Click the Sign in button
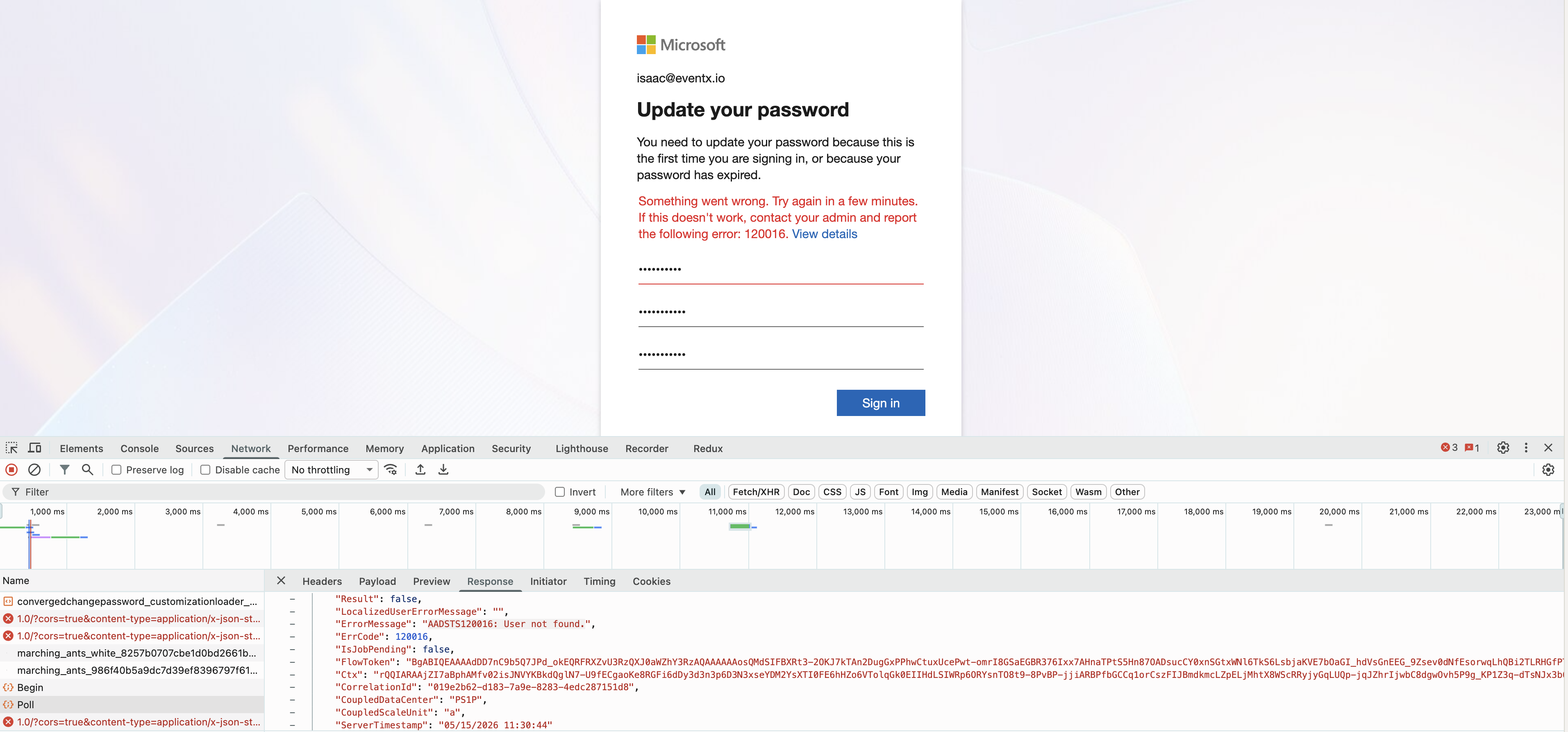The image size is (1568, 732). tap(881, 403)
